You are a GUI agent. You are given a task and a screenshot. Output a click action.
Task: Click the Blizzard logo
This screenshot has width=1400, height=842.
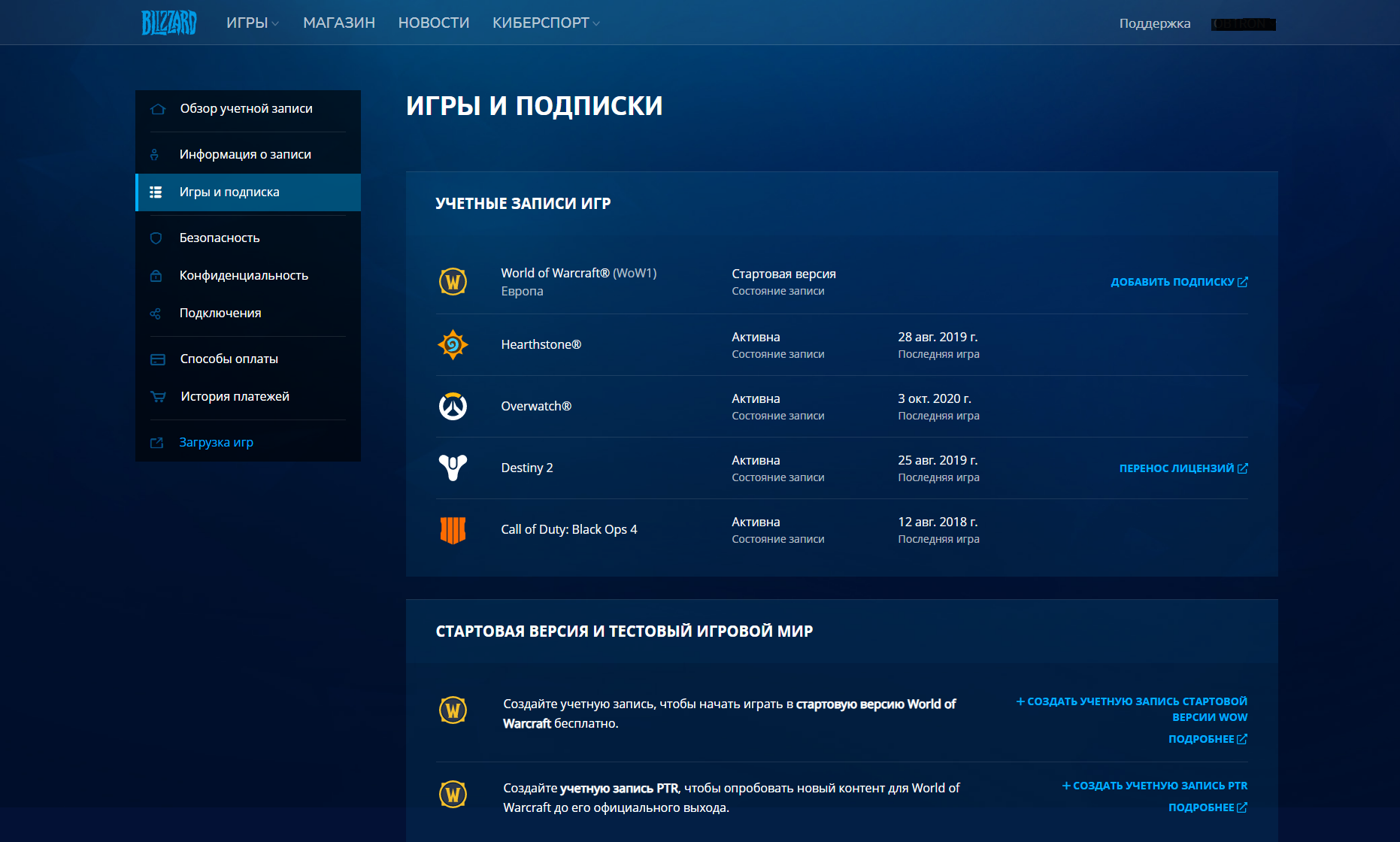point(168,23)
